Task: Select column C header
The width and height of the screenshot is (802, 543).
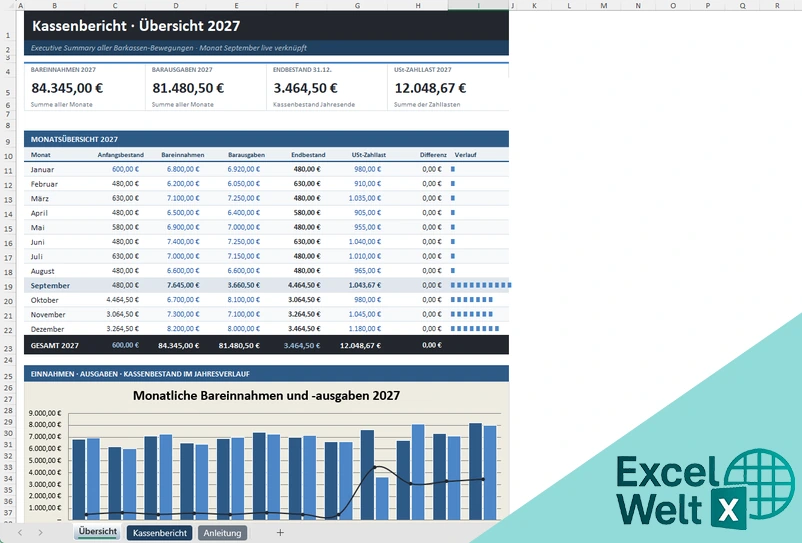Action: [x=115, y=5]
